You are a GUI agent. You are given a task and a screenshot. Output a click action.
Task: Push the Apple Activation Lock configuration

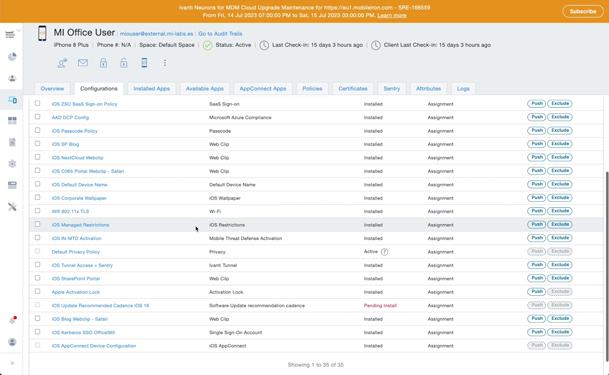[537, 292]
